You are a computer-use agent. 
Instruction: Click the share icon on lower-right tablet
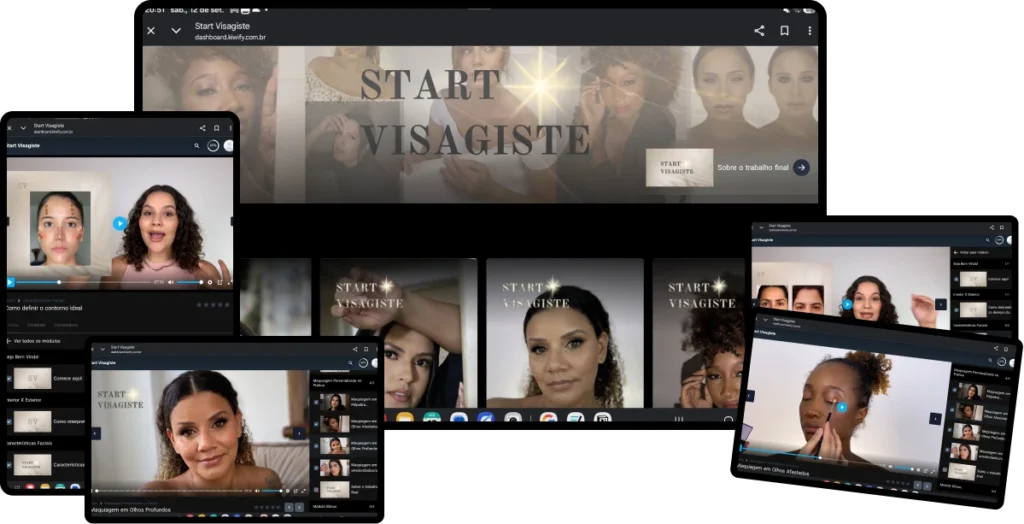[x=996, y=348]
